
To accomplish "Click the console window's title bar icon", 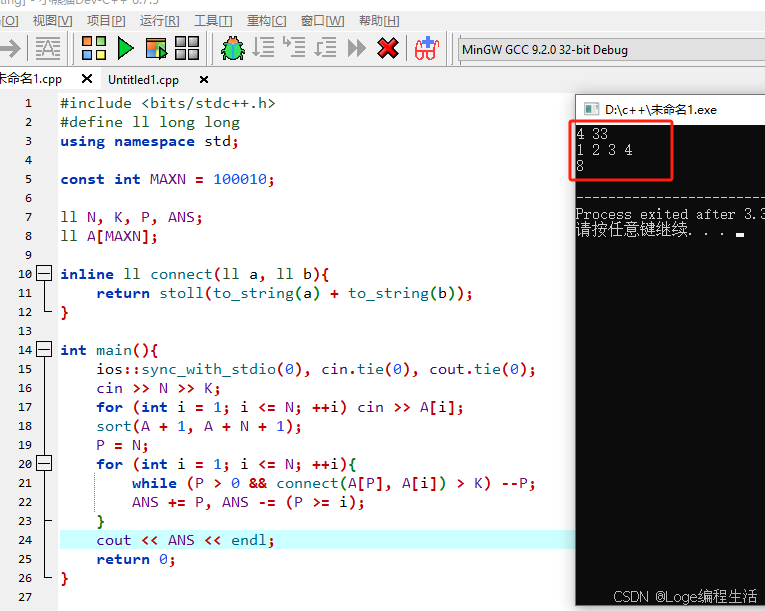I will [x=591, y=109].
